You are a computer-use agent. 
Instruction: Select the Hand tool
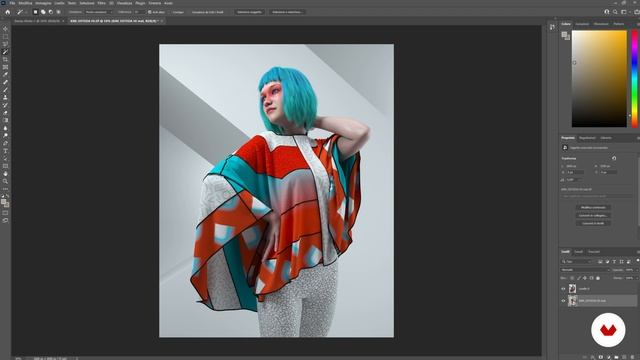click(5, 174)
